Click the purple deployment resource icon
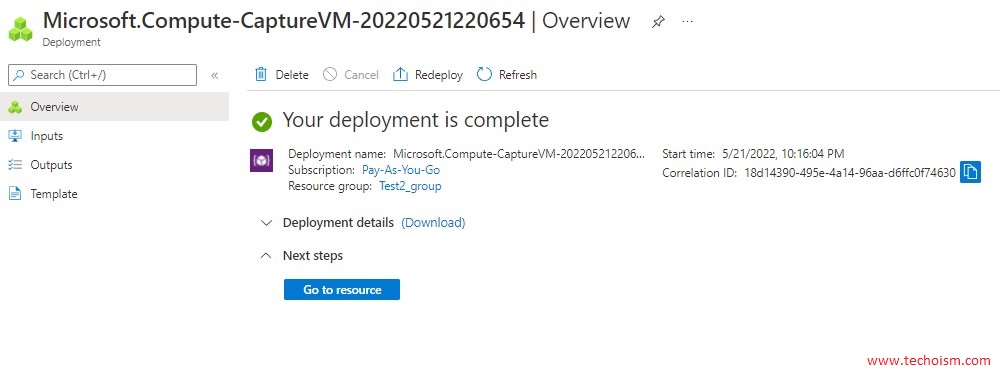1000x375 pixels. pos(261,160)
